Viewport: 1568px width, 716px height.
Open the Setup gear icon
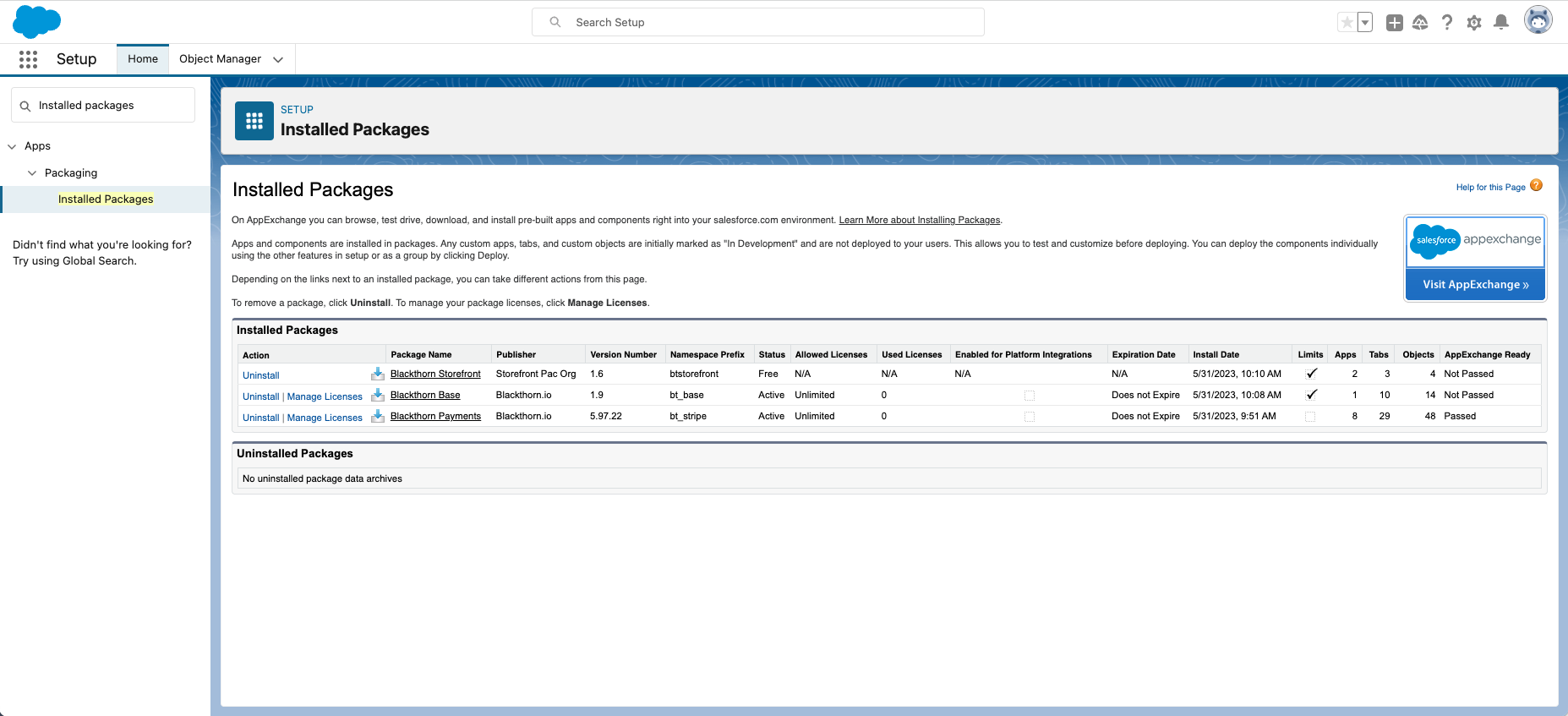click(x=1474, y=23)
